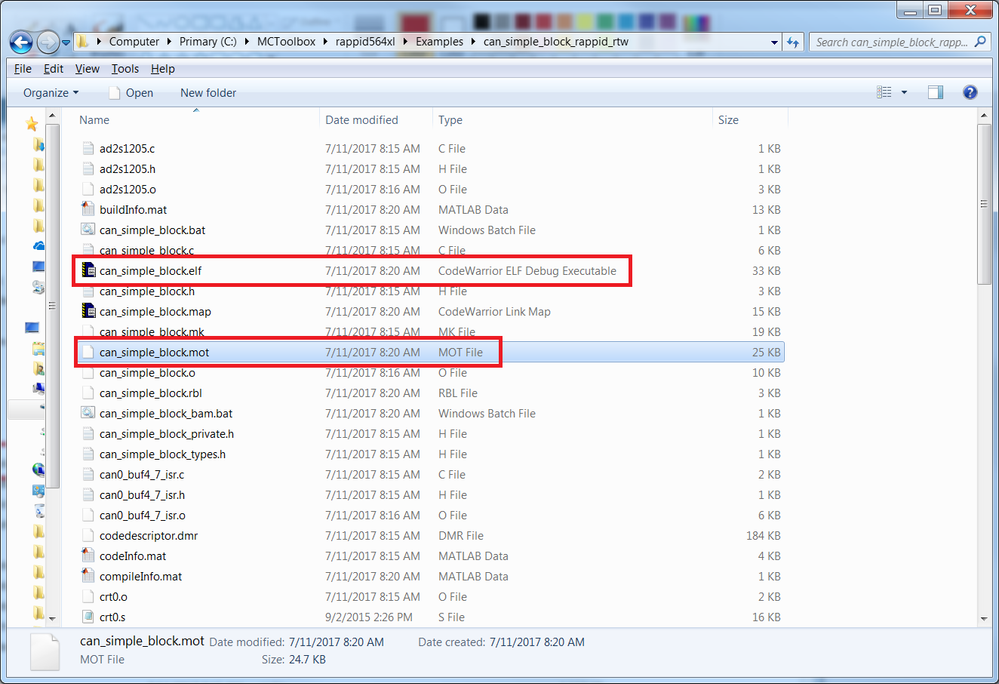
Task: Select the codeInfo.mat MATLAB icon
Action: (x=89, y=555)
